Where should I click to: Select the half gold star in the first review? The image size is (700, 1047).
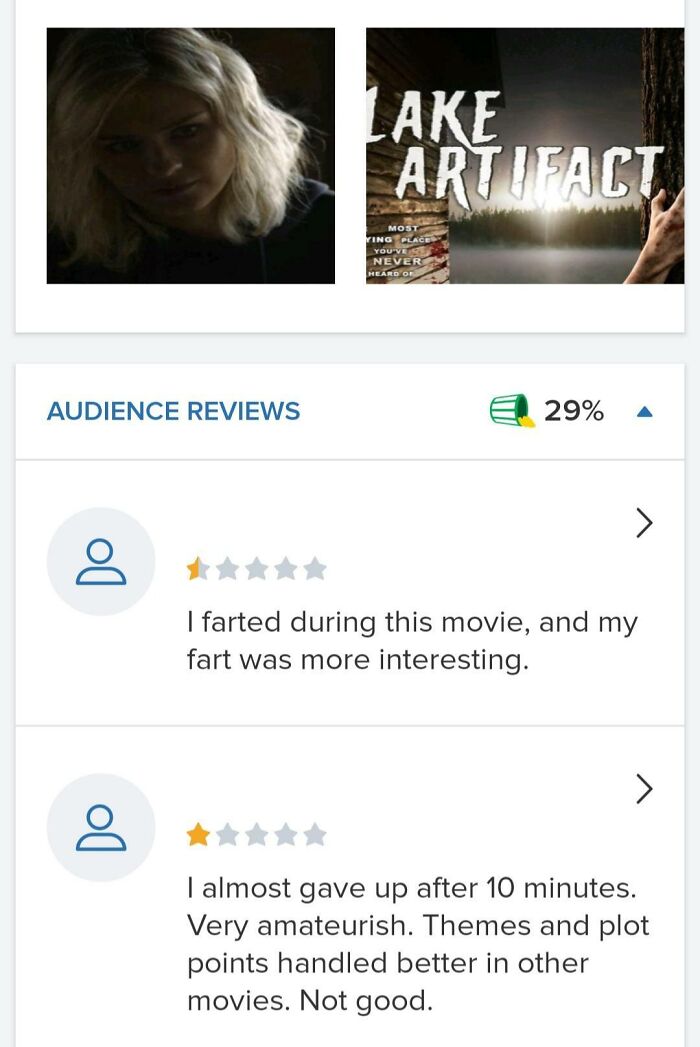[x=196, y=568]
